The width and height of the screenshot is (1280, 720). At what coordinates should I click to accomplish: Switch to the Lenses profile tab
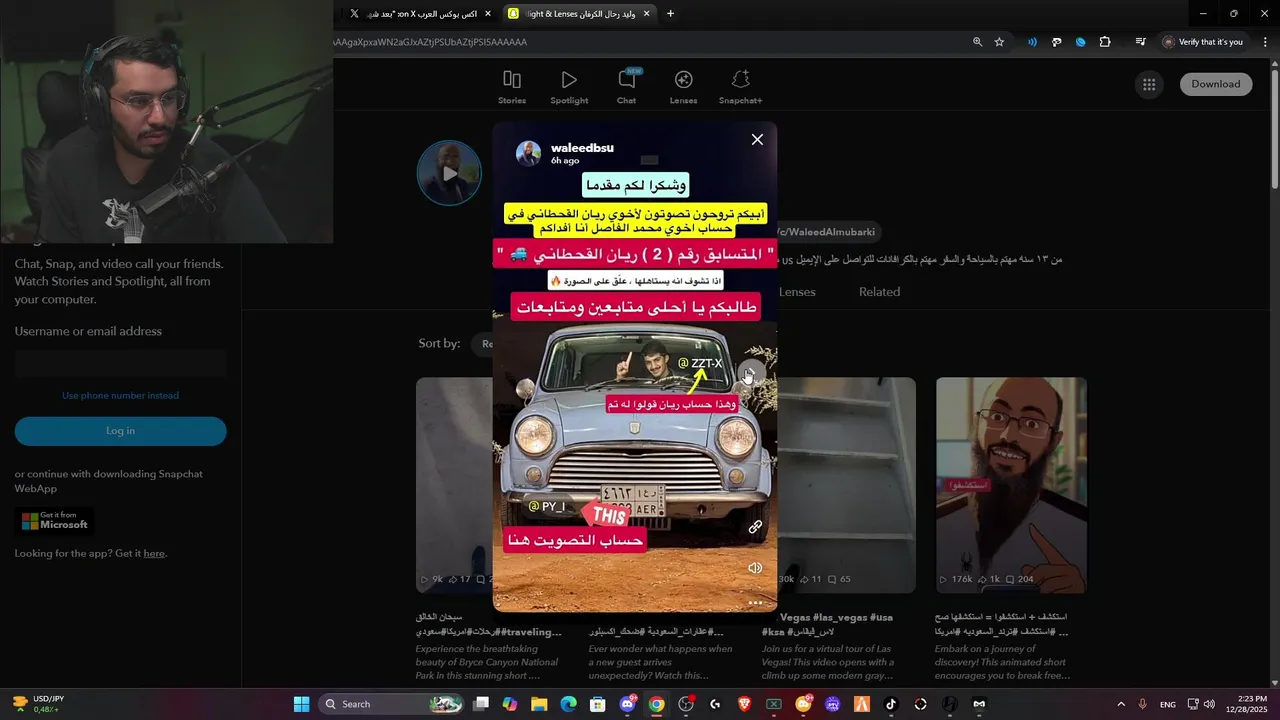pyautogui.click(x=797, y=292)
